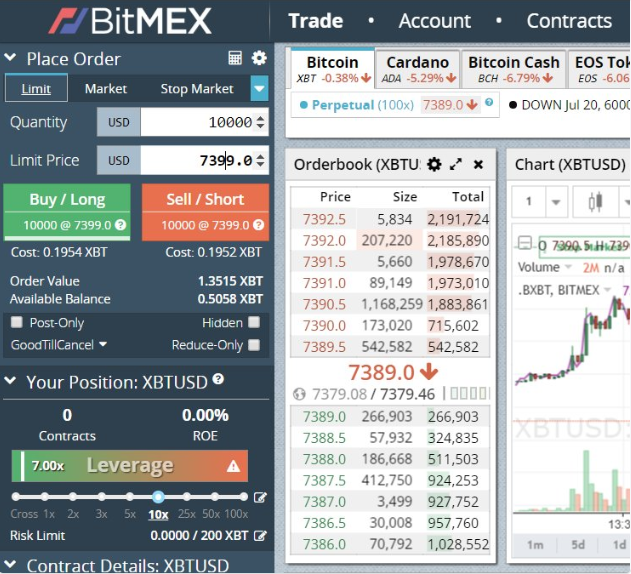Open Your Position help icon
The image size is (631, 574).
click(218, 379)
